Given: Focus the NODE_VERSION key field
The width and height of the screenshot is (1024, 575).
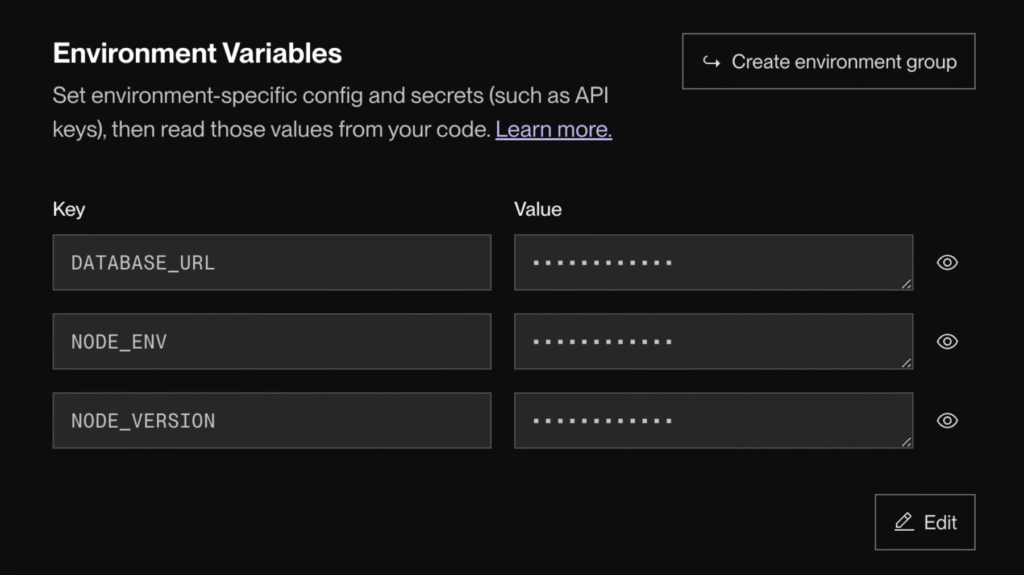Looking at the screenshot, I should pos(271,421).
